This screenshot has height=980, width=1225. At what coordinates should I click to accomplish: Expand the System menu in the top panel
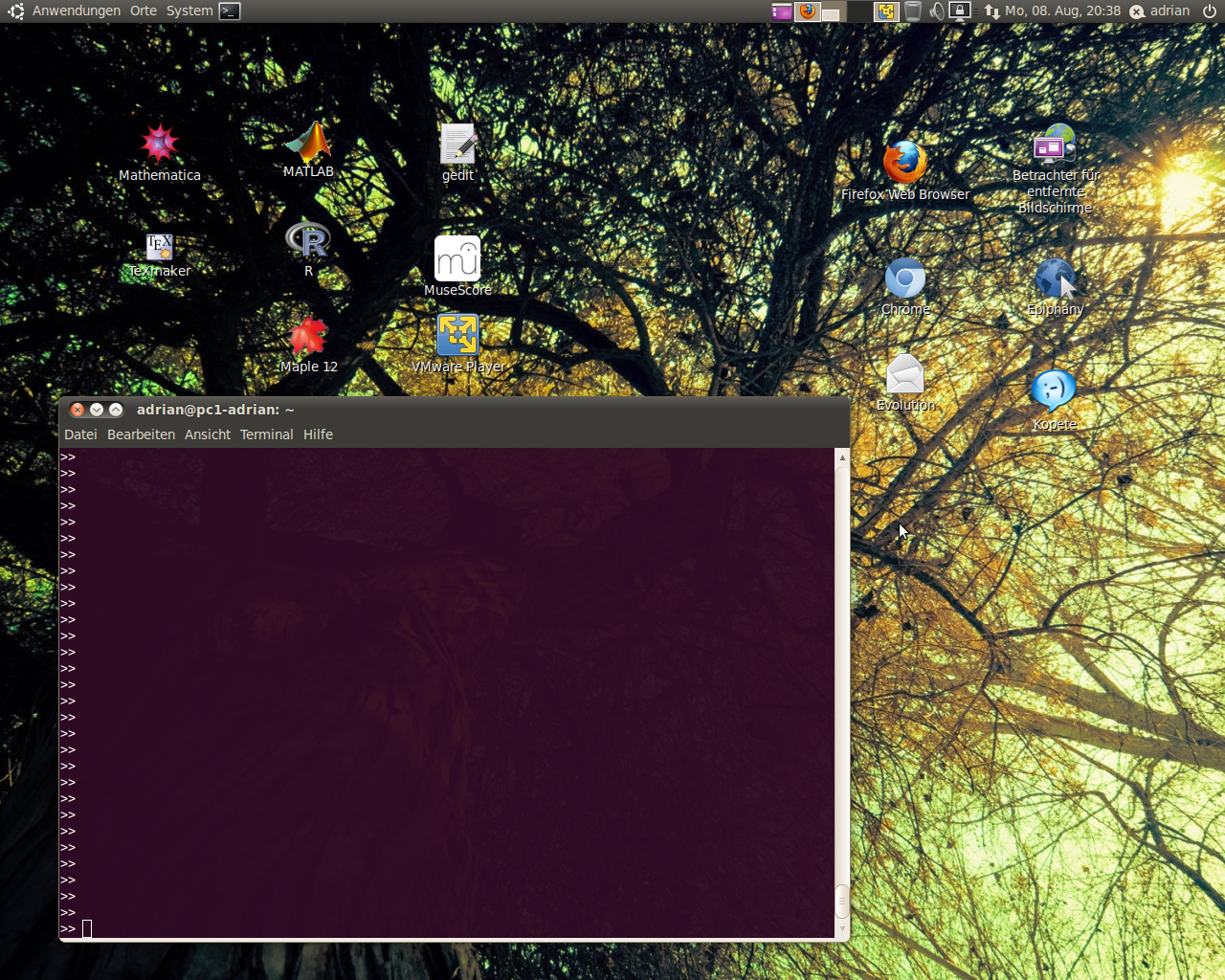pyautogui.click(x=189, y=11)
